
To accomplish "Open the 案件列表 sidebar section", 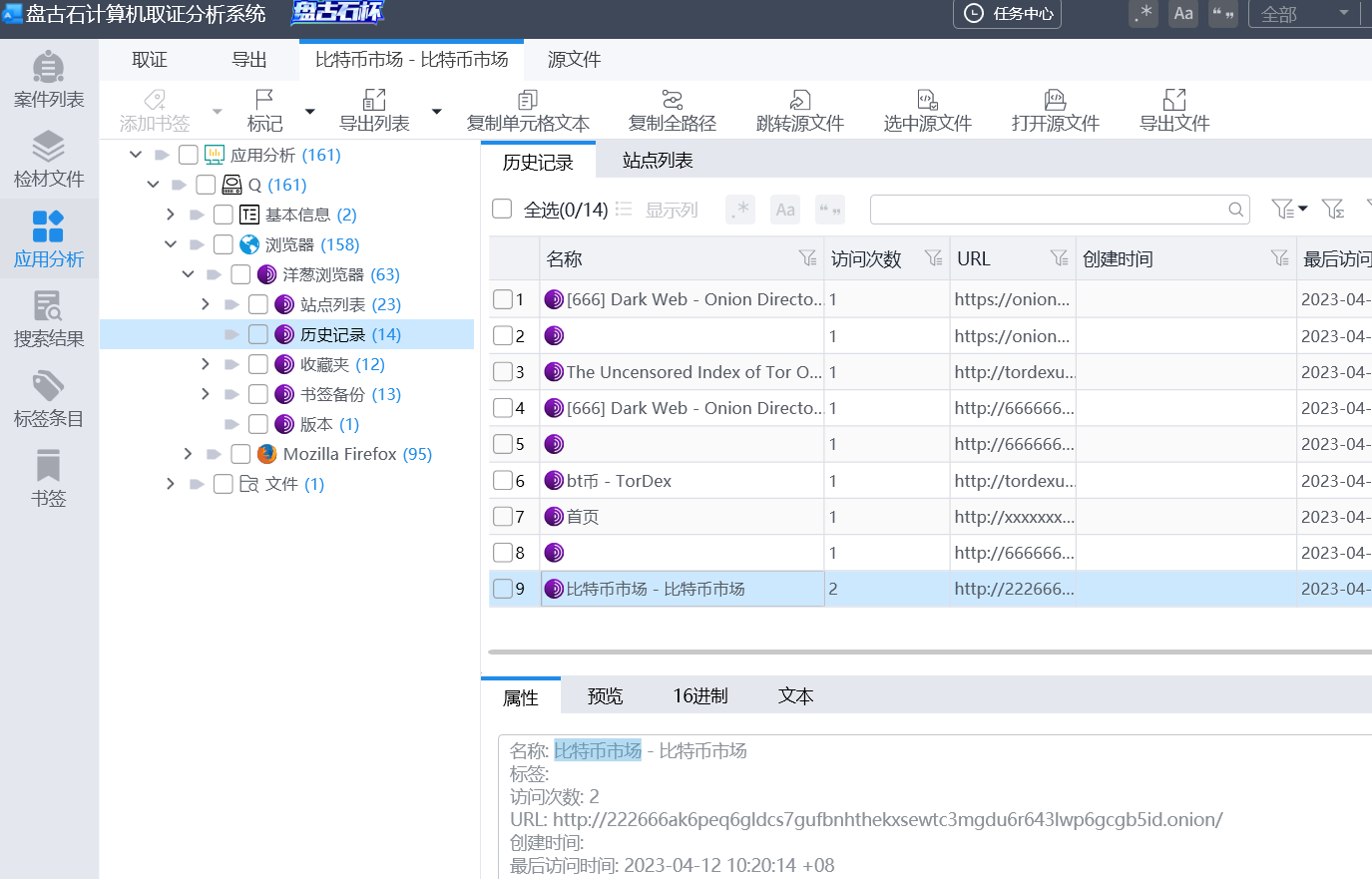I will click(49, 80).
